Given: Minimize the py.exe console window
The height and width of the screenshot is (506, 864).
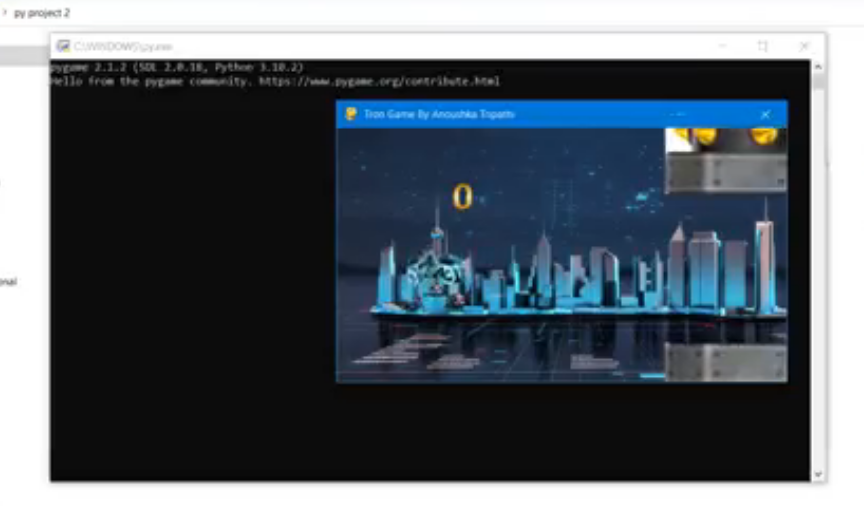Looking at the screenshot, I should 722,46.
